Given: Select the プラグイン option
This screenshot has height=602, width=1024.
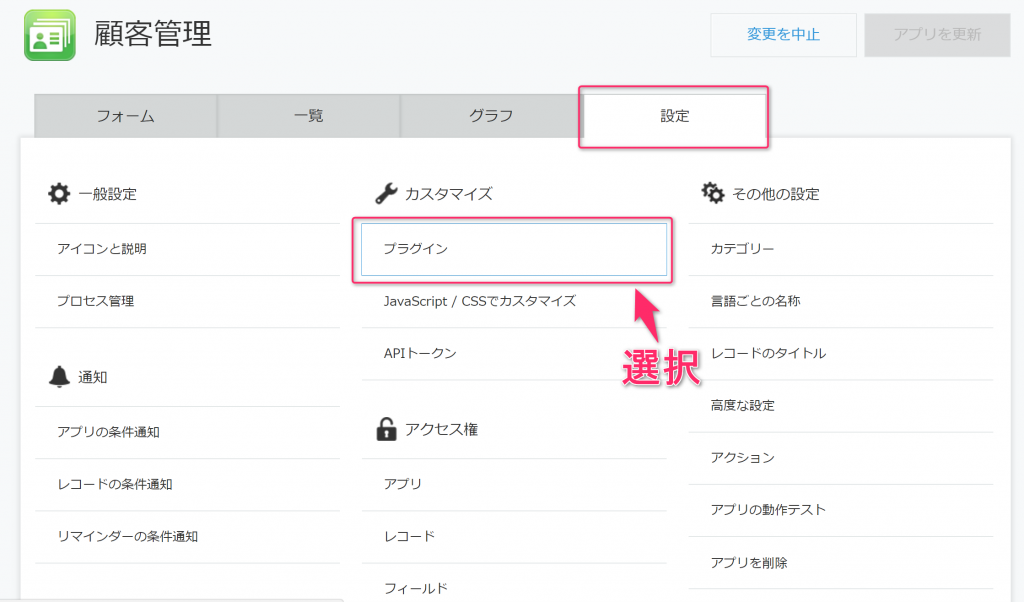Looking at the screenshot, I should 514,249.
